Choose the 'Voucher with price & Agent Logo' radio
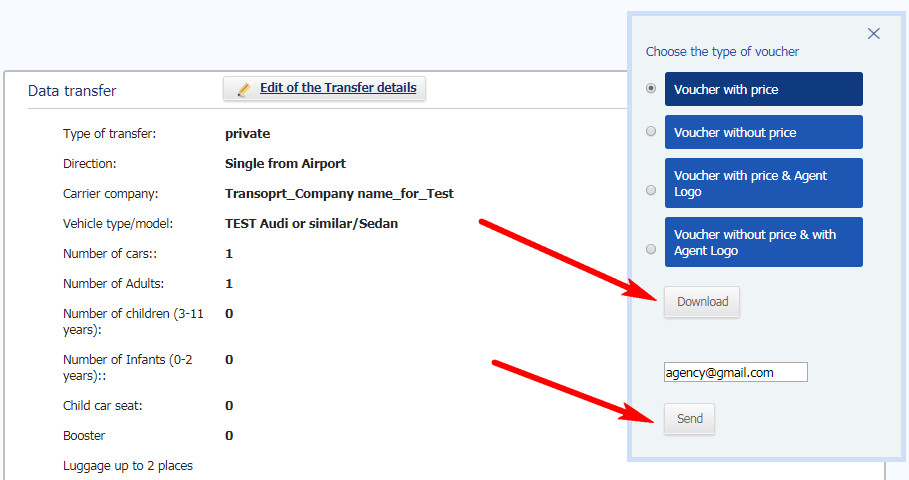The image size is (909, 480). 651,190
